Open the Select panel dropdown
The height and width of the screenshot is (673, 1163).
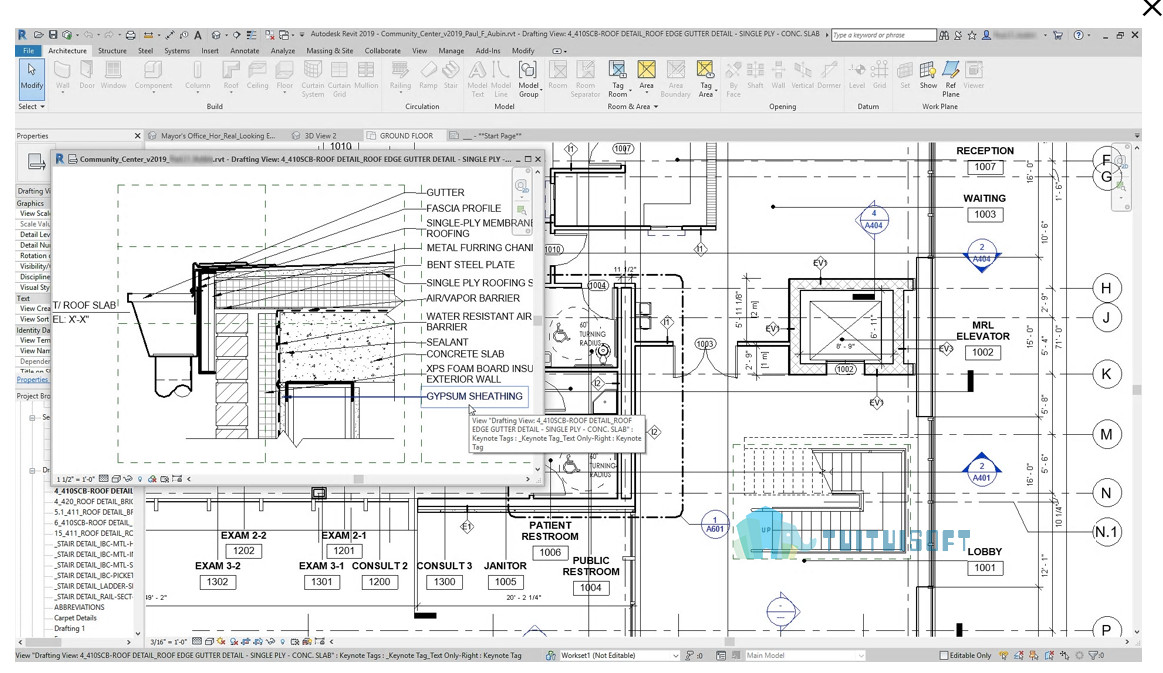pyautogui.click(x=31, y=106)
